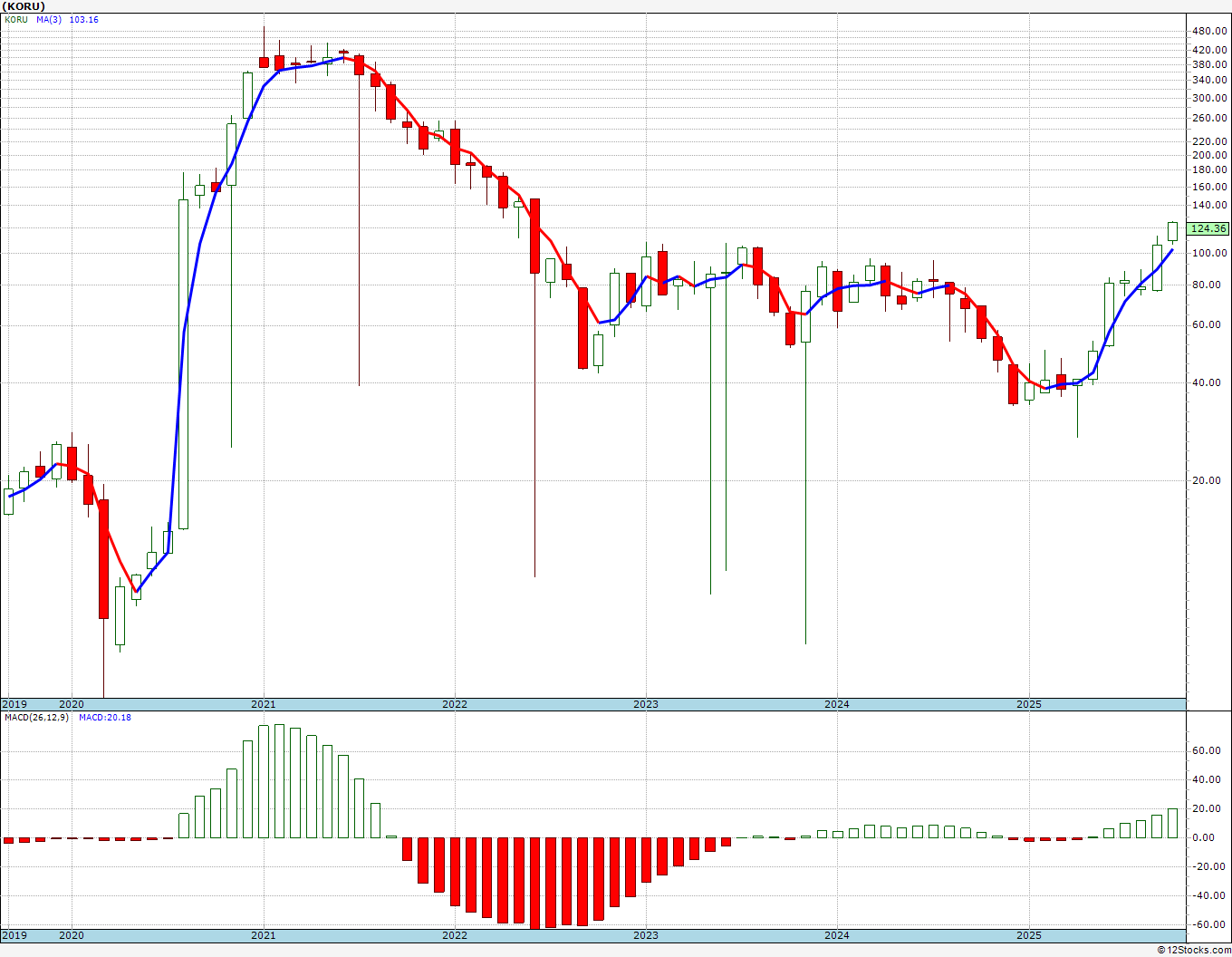
Task: Click 2019 on the price chart time axis
Action: tap(14, 704)
